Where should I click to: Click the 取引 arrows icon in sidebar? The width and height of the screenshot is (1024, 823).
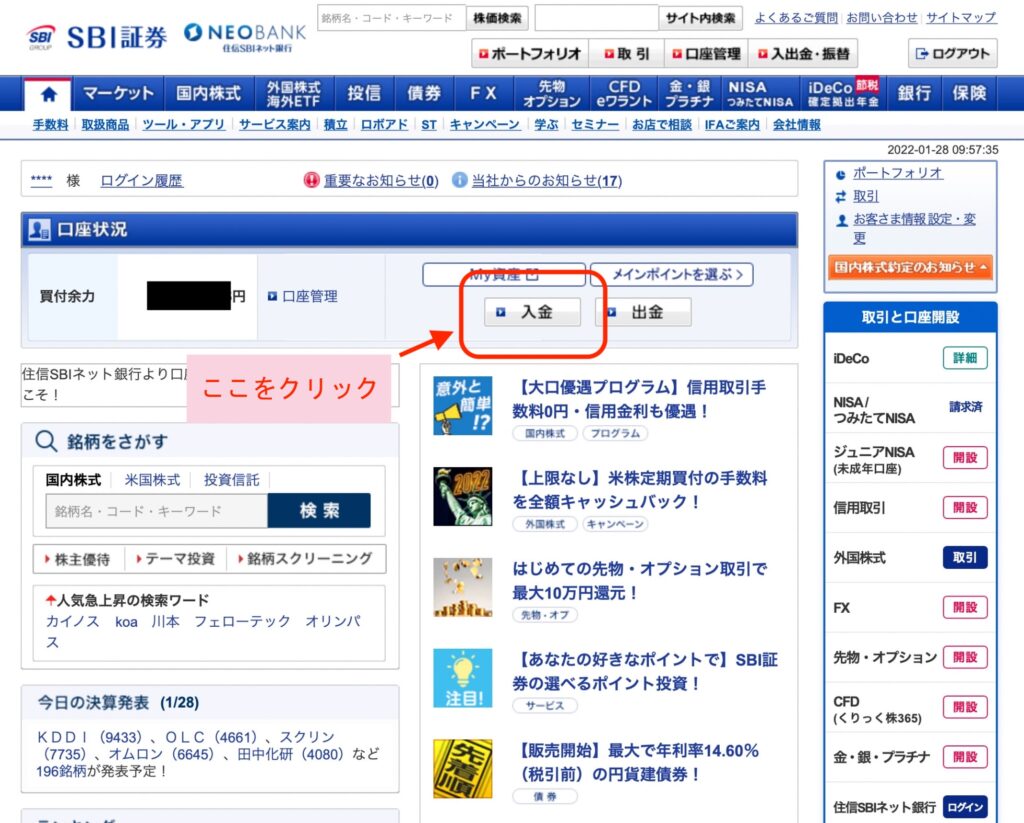coord(840,196)
